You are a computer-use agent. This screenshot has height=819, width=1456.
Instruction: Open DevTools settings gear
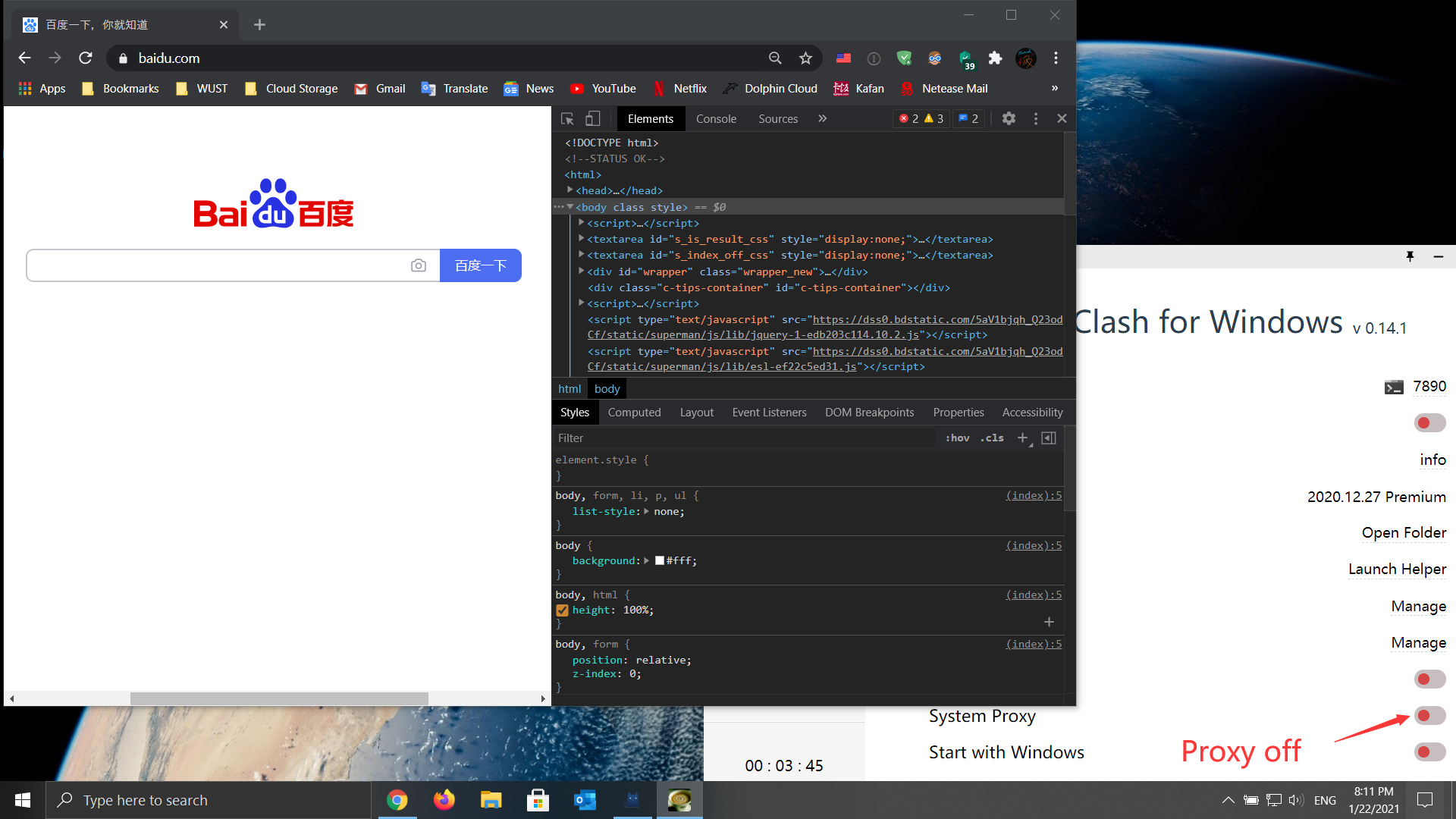[1009, 118]
